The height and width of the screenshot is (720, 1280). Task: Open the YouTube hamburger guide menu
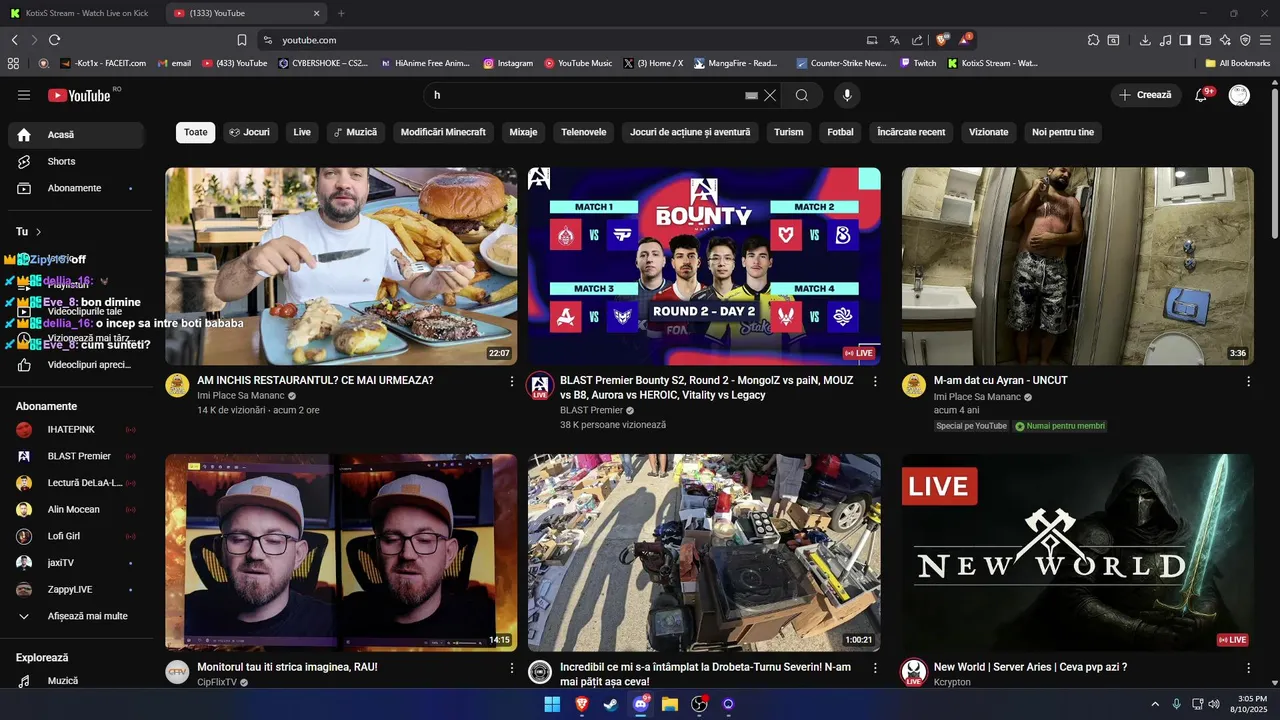click(x=24, y=95)
